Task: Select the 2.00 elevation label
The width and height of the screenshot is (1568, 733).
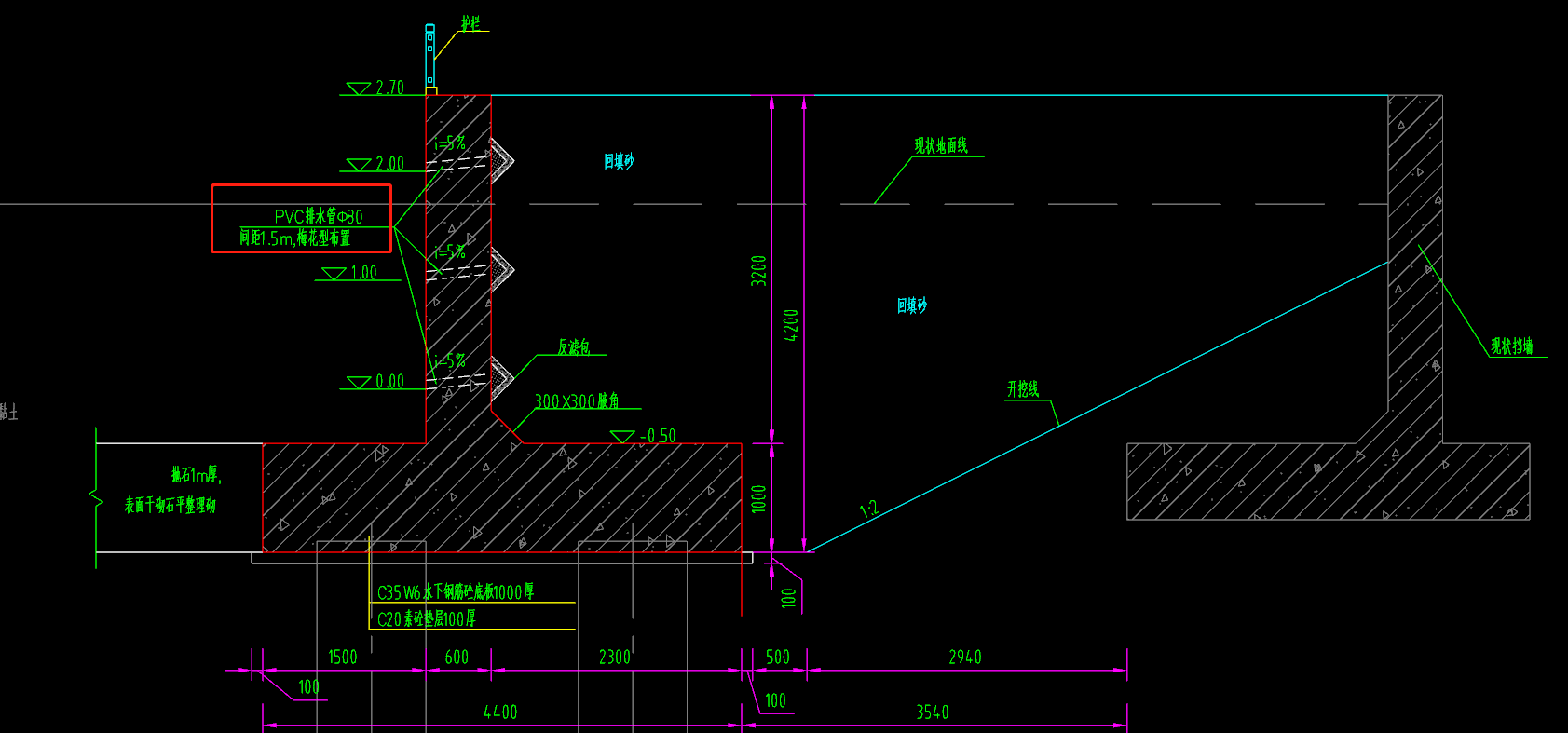Action: click(x=389, y=164)
